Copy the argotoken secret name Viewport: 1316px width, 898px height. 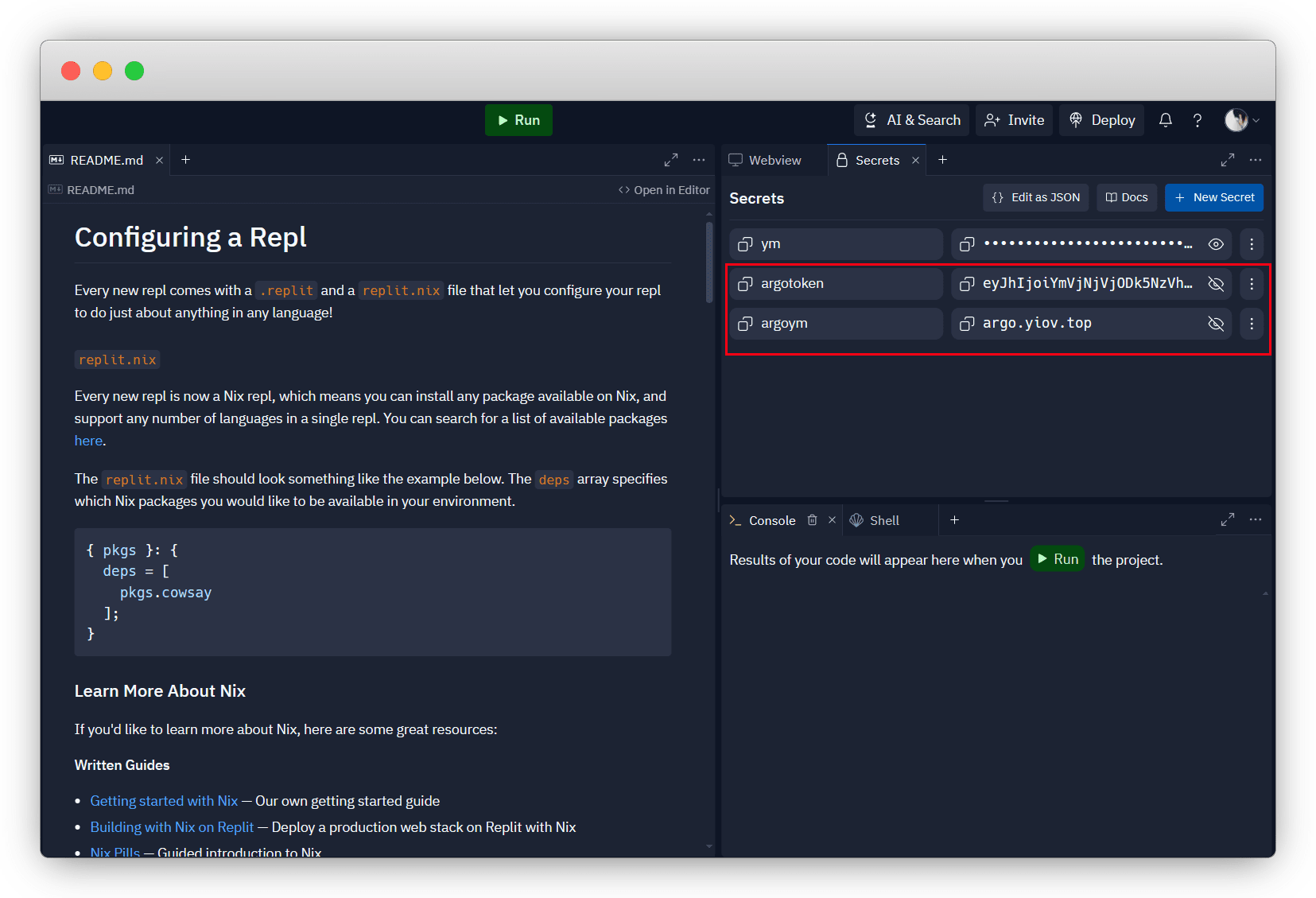[745, 284]
